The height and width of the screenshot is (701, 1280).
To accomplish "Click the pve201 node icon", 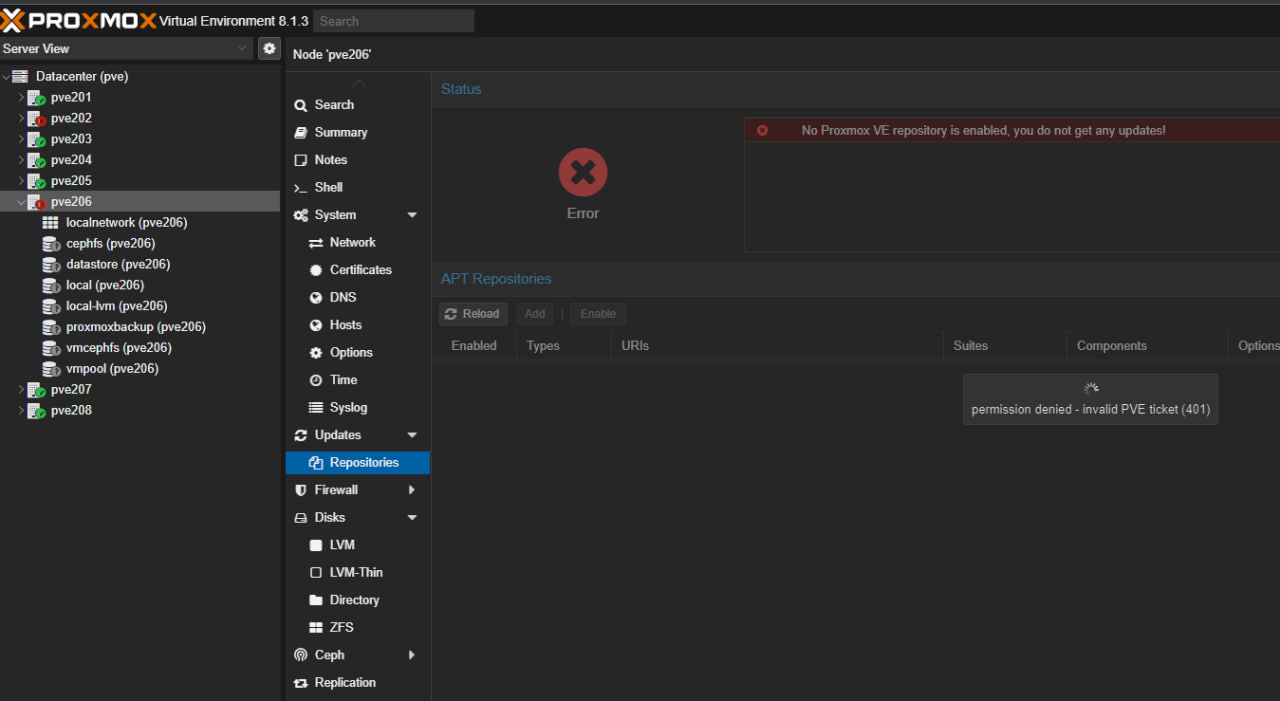I will 36,98.
